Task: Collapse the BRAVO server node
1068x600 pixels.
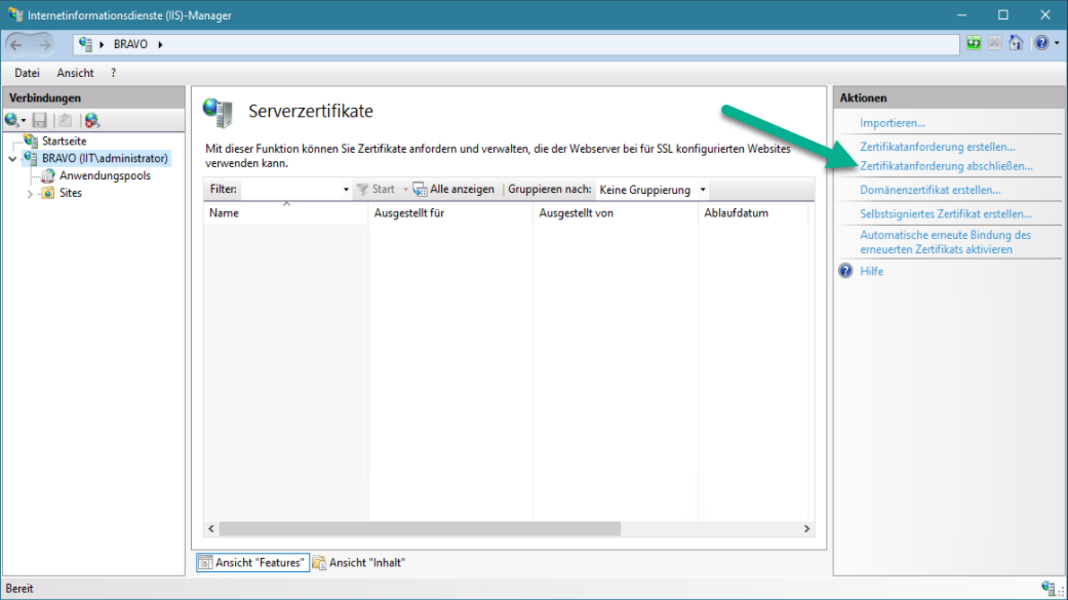Action: point(13,158)
